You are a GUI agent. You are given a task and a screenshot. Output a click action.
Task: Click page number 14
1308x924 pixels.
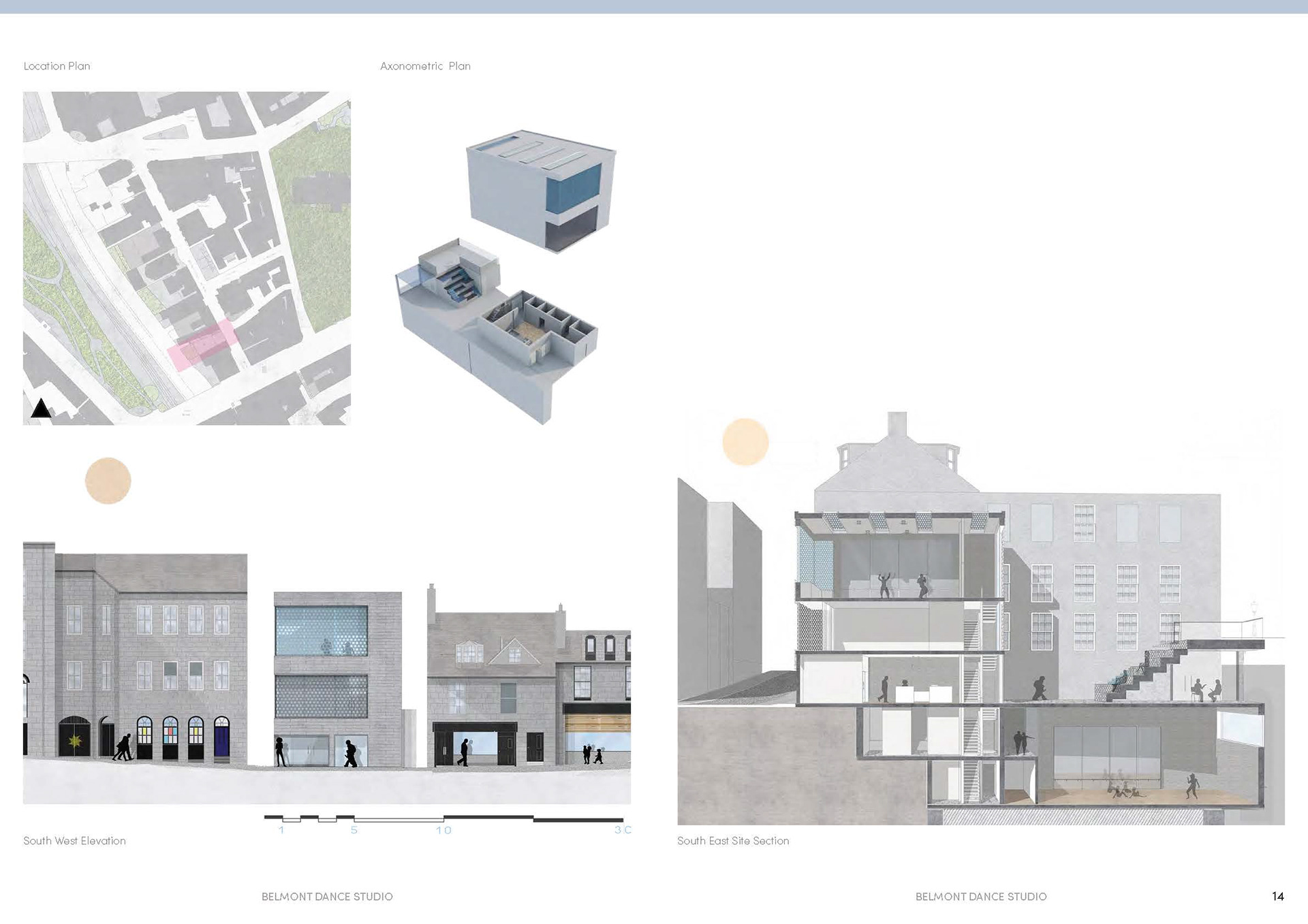[1277, 897]
